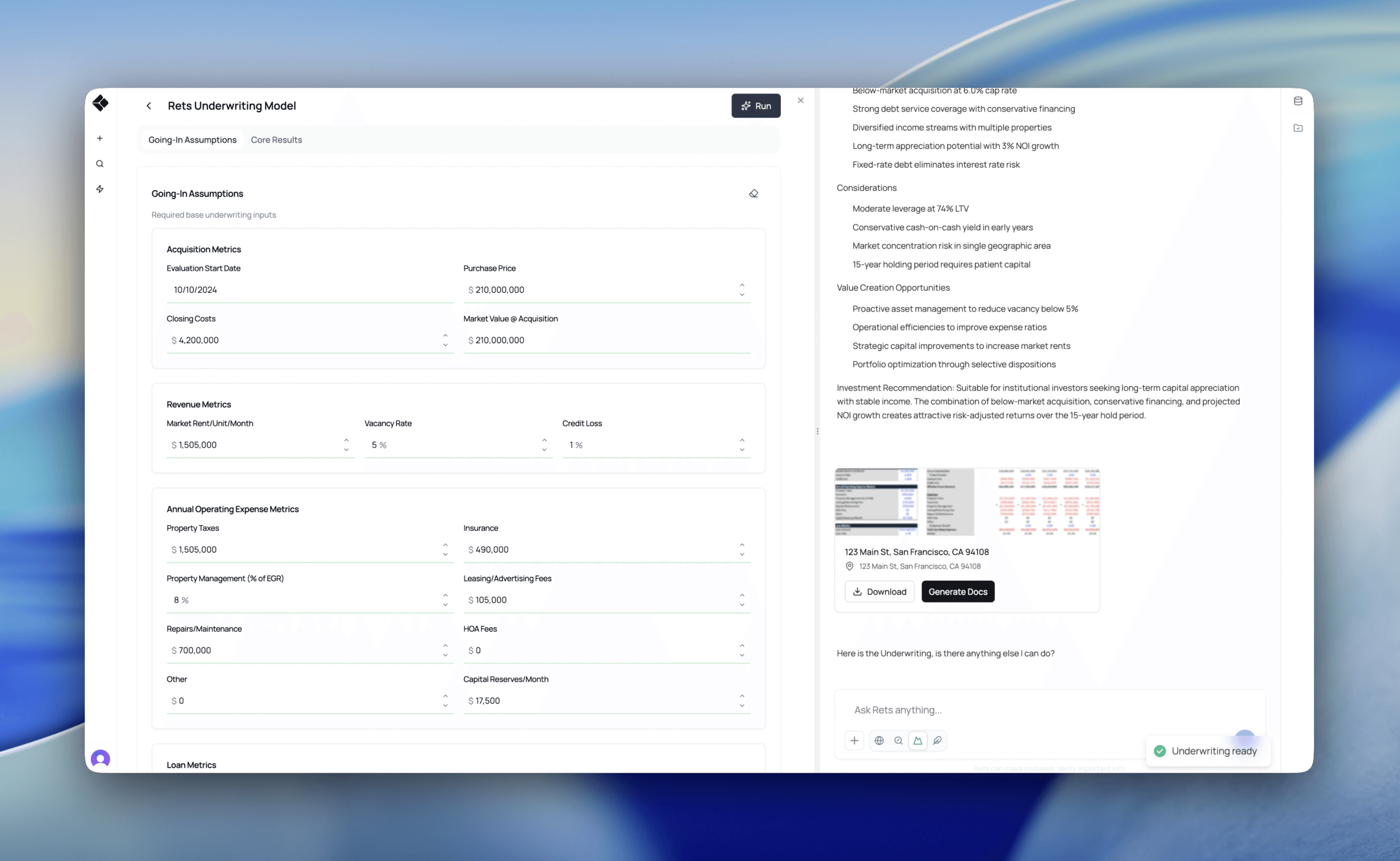
Task: Click Generate Docs for 123 Main St
Action: click(x=958, y=592)
